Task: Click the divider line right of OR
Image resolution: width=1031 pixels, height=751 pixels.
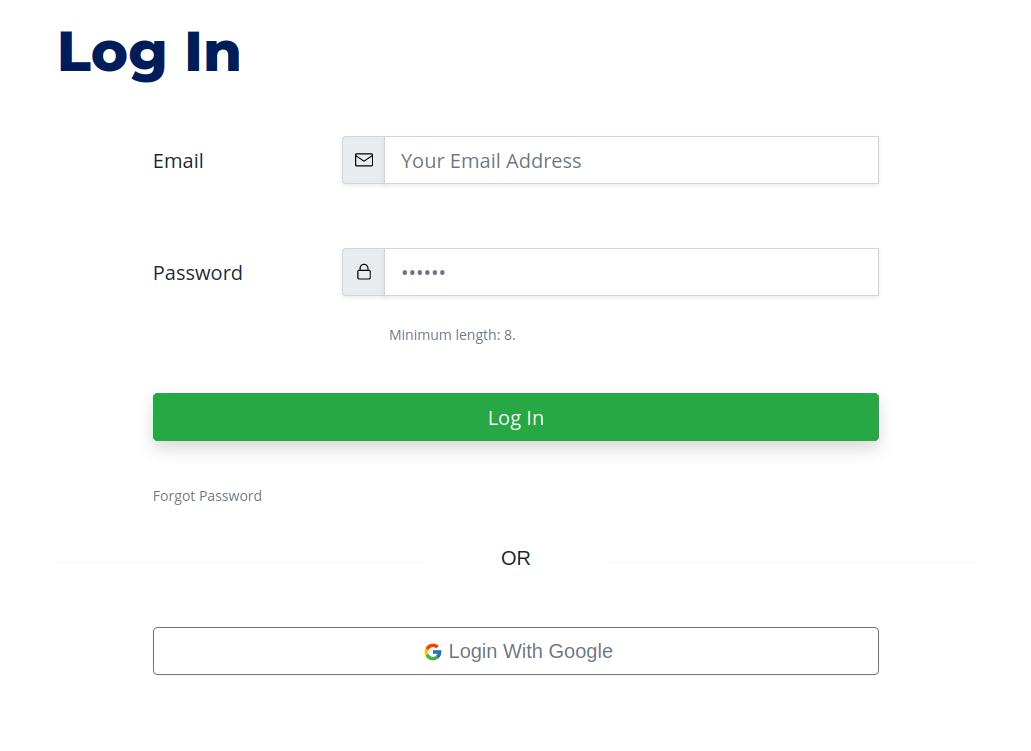Action: coord(792,562)
